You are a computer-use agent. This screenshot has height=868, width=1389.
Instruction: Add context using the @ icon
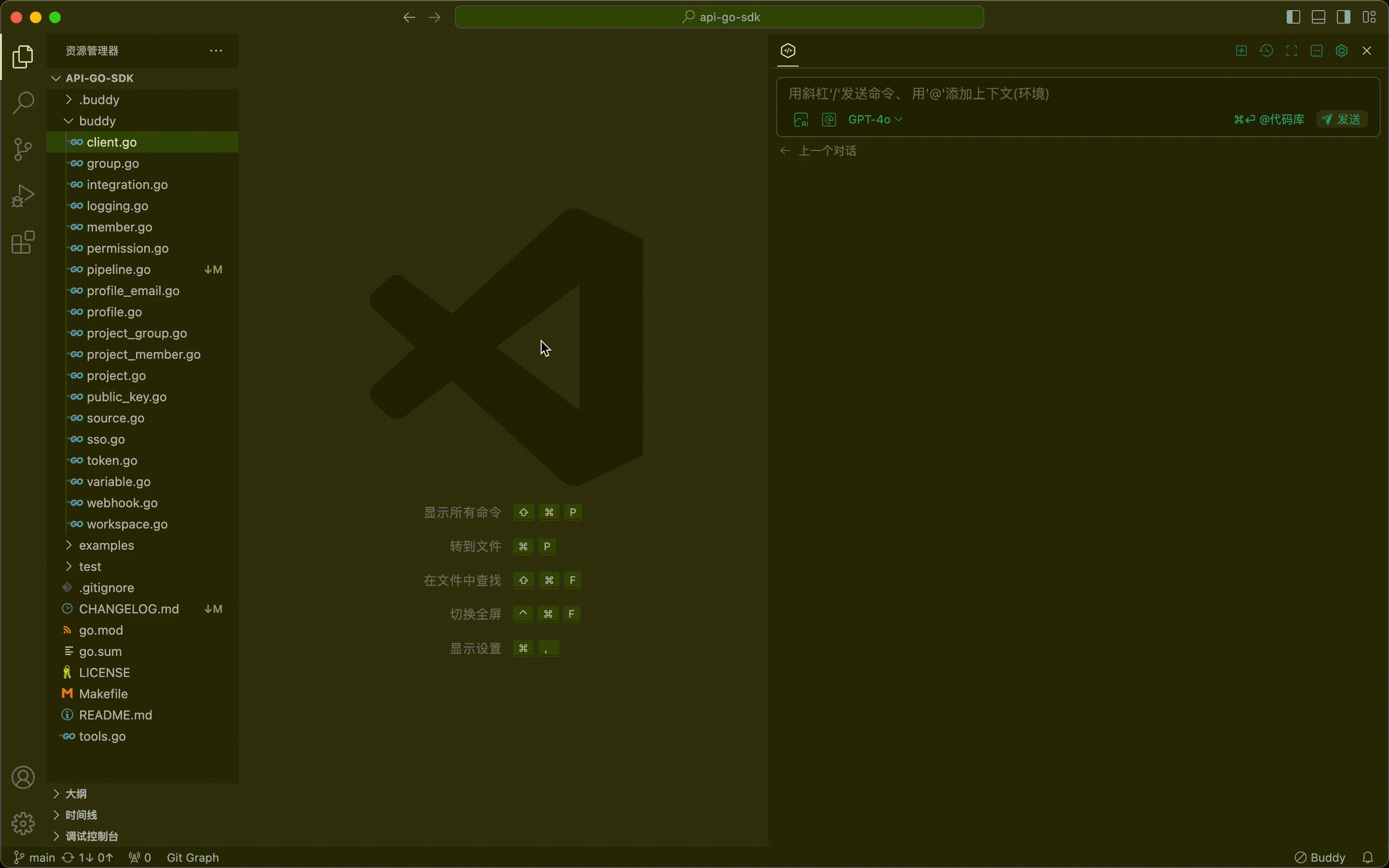(x=828, y=120)
